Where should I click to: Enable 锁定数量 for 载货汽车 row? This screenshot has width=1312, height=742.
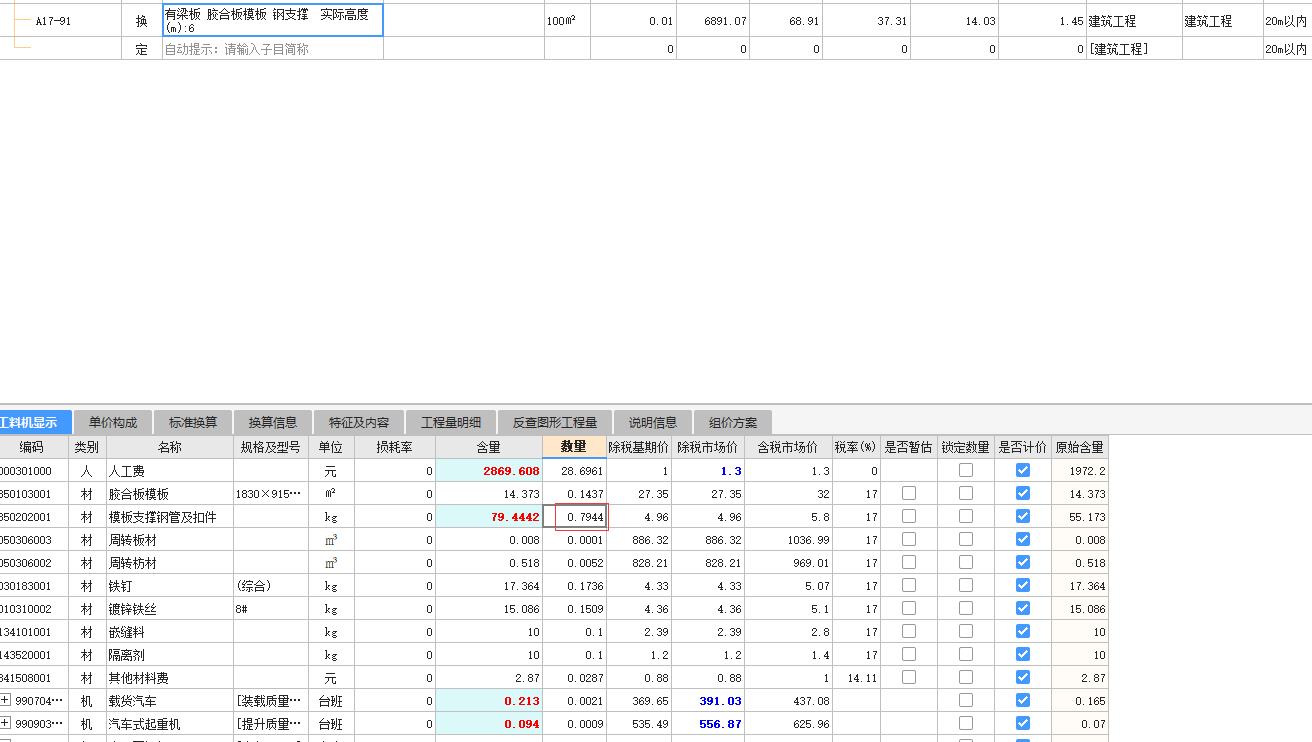[x=966, y=700]
